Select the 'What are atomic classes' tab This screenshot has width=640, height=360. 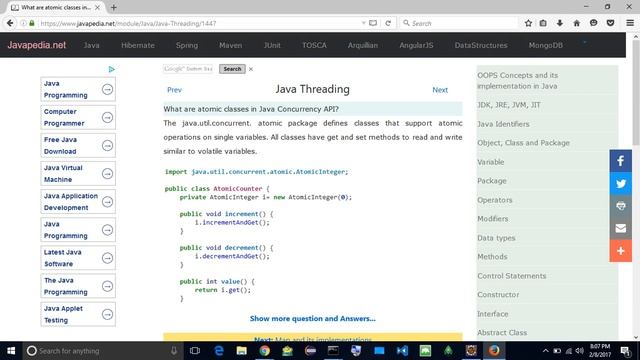(55, 7)
